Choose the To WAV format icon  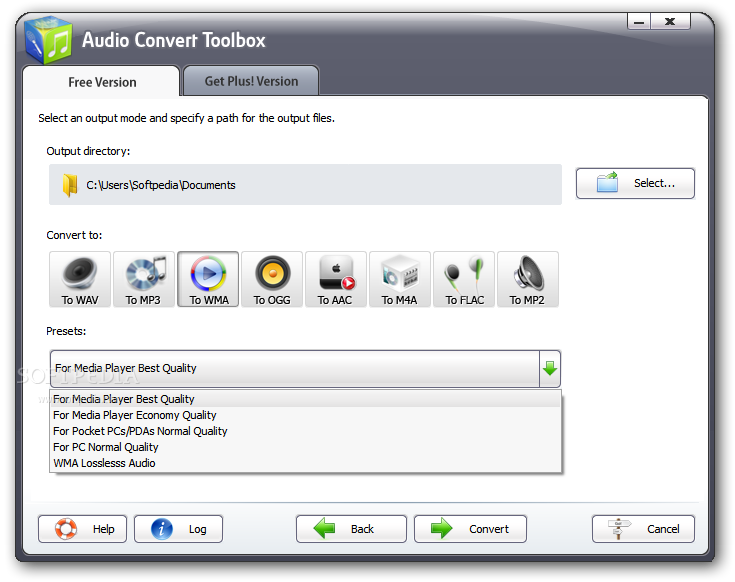(x=80, y=279)
